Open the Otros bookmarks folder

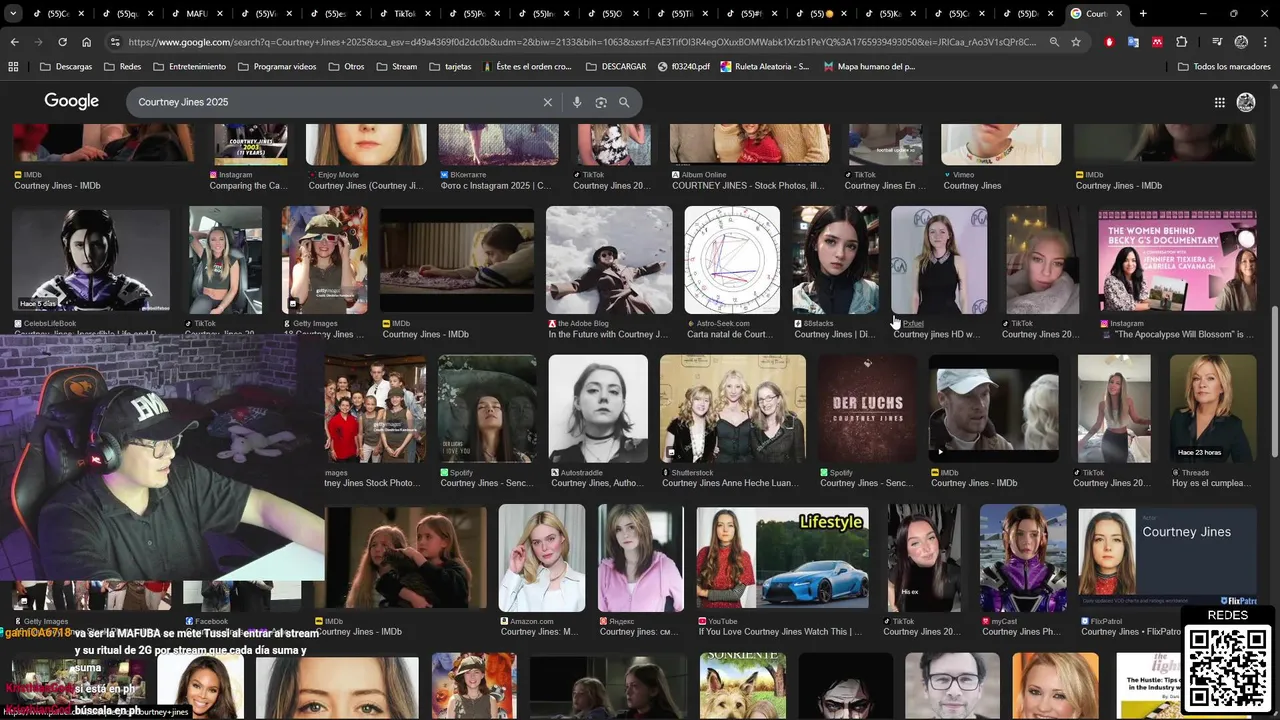point(345,66)
